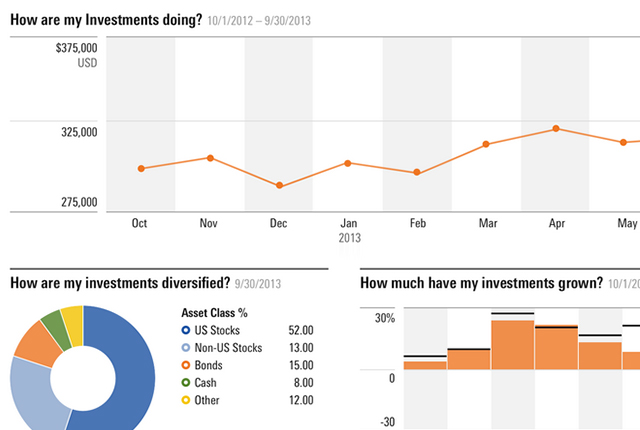The width and height of the screenshot is (640, 430).
Task: Click "How much have my investments grown?" heading
Action: tap(480, 283)
